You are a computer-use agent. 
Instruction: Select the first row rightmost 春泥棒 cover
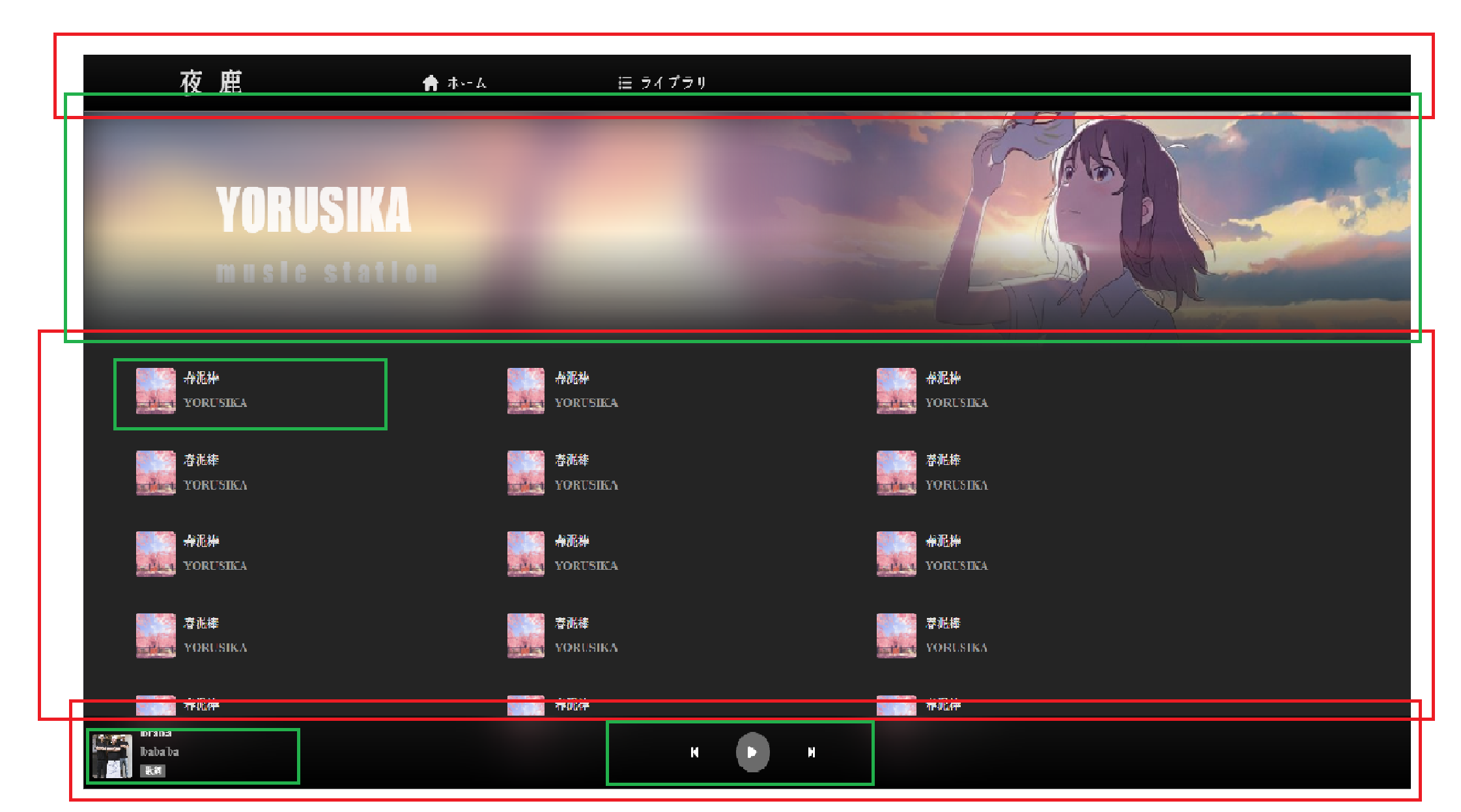[x=896, y=391]
